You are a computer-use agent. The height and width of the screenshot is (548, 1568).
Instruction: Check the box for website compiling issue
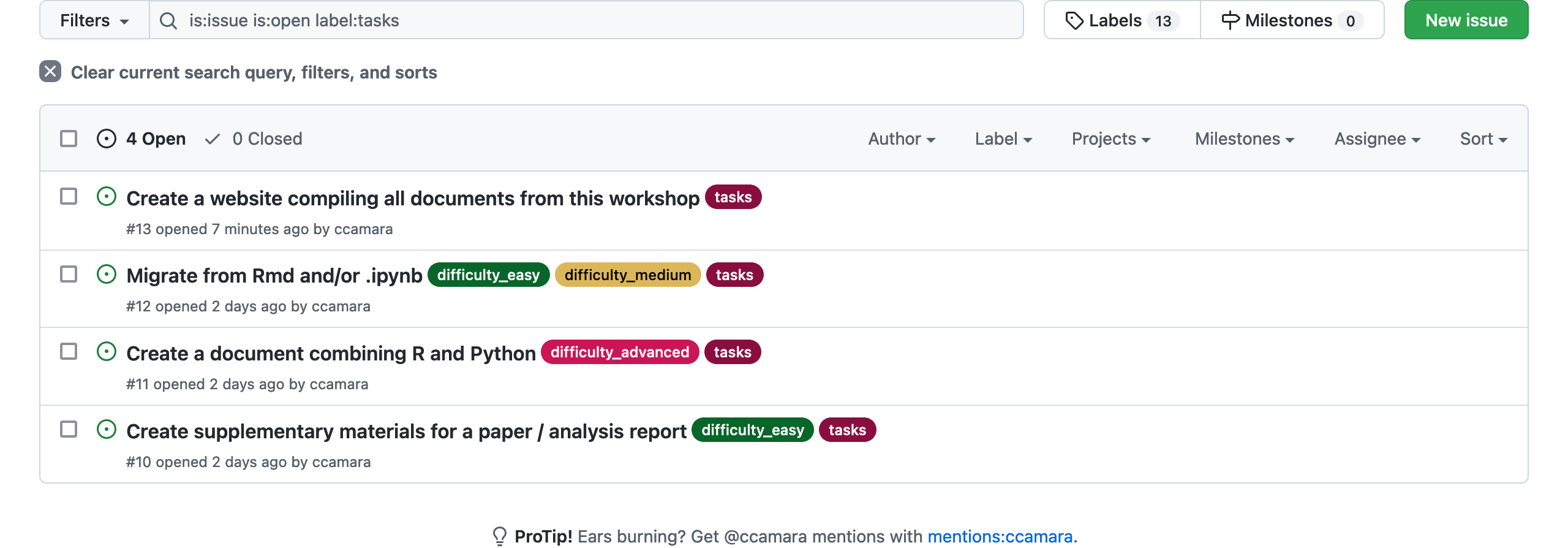point(69,197)
